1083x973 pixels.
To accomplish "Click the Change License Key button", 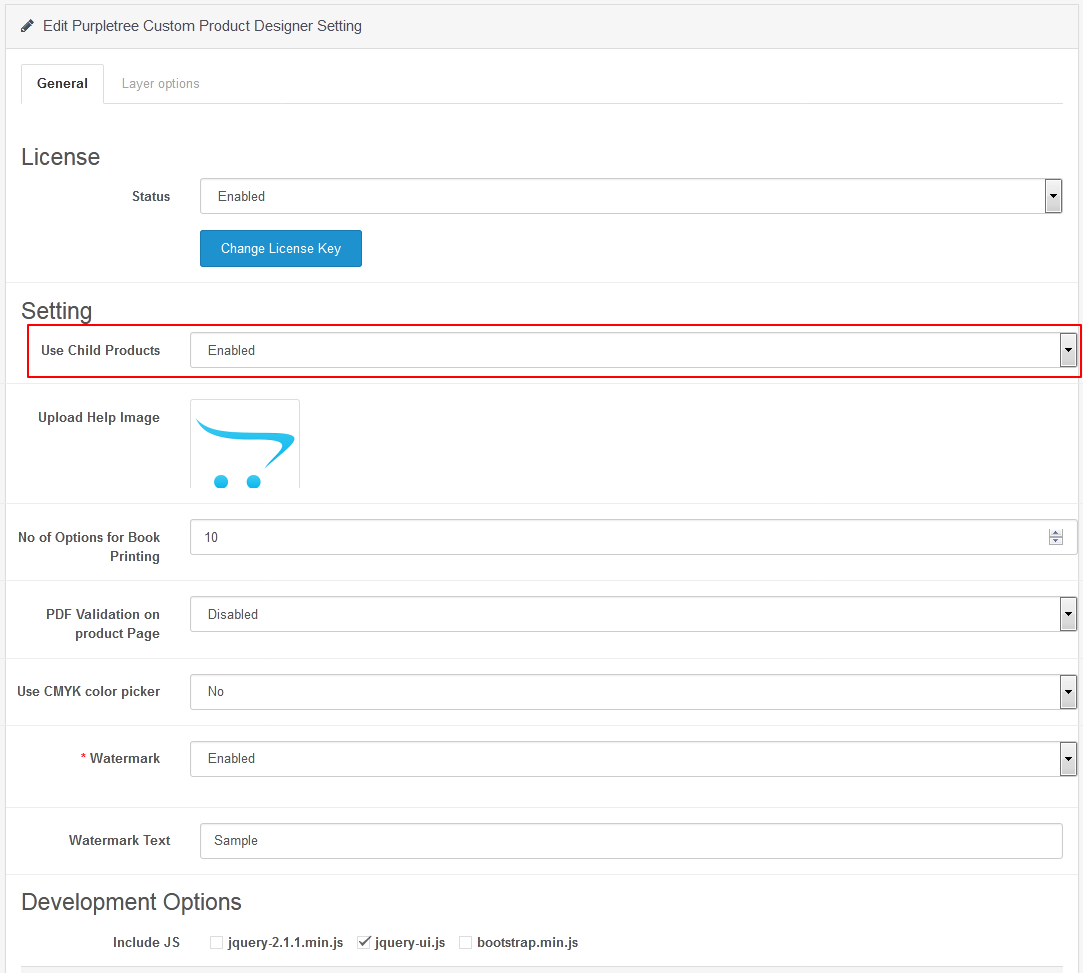I will coord(280,249).
